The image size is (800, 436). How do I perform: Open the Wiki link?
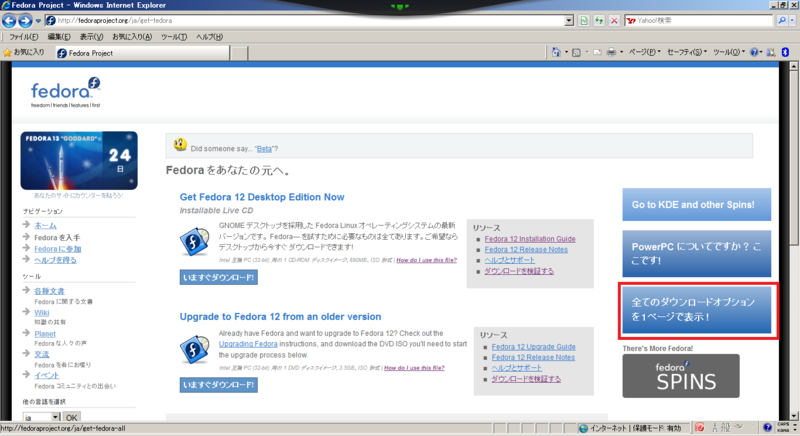[42, 313]
